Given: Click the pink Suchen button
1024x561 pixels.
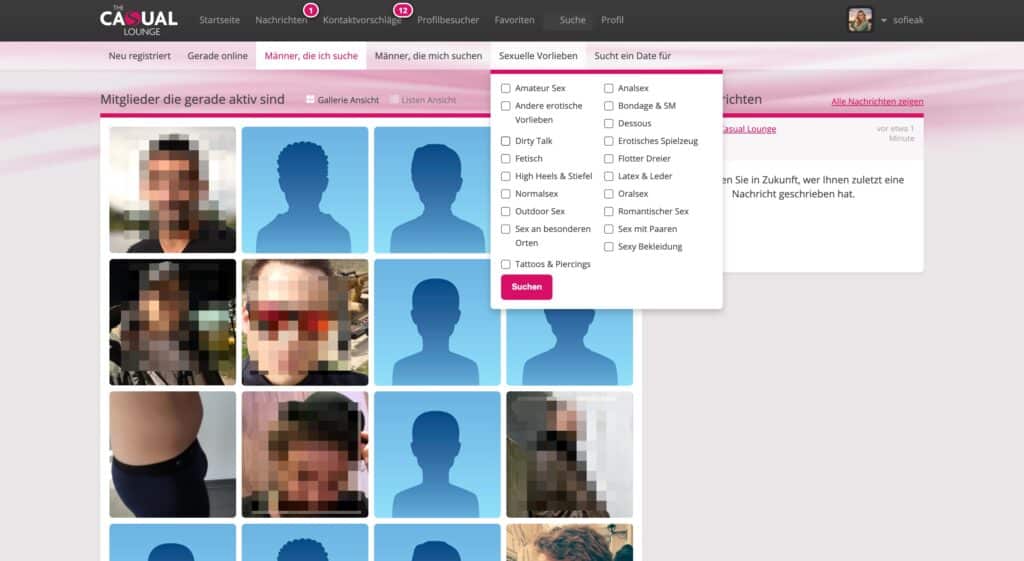Looking at the screenshot, I should coord(526,287).
